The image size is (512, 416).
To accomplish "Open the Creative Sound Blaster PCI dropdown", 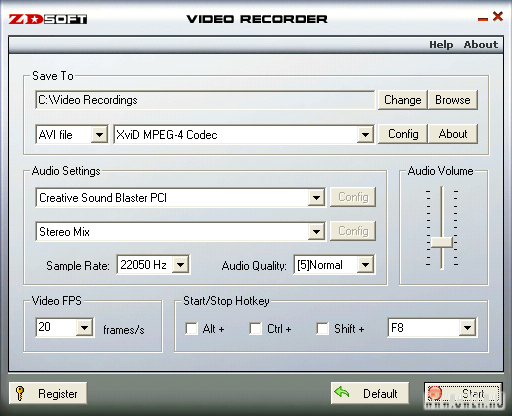I will (180, 198).
